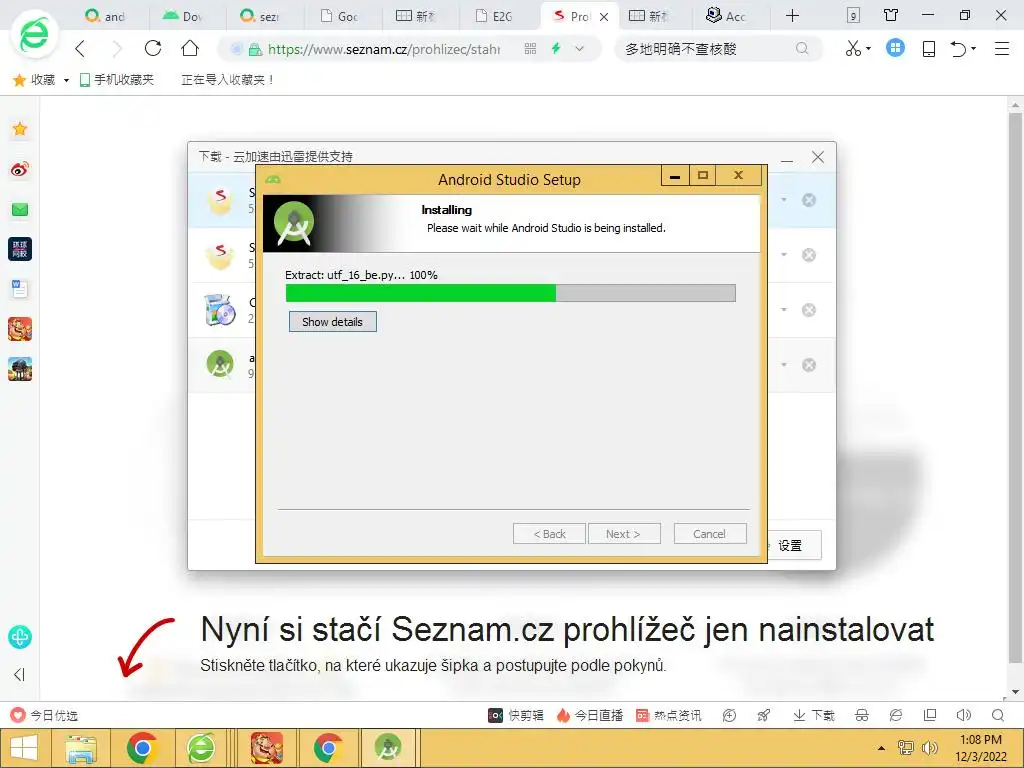The height and width of the screenshot is (768, 1024).
Task: Remove third download item with X icon
Action: point(809,310)
